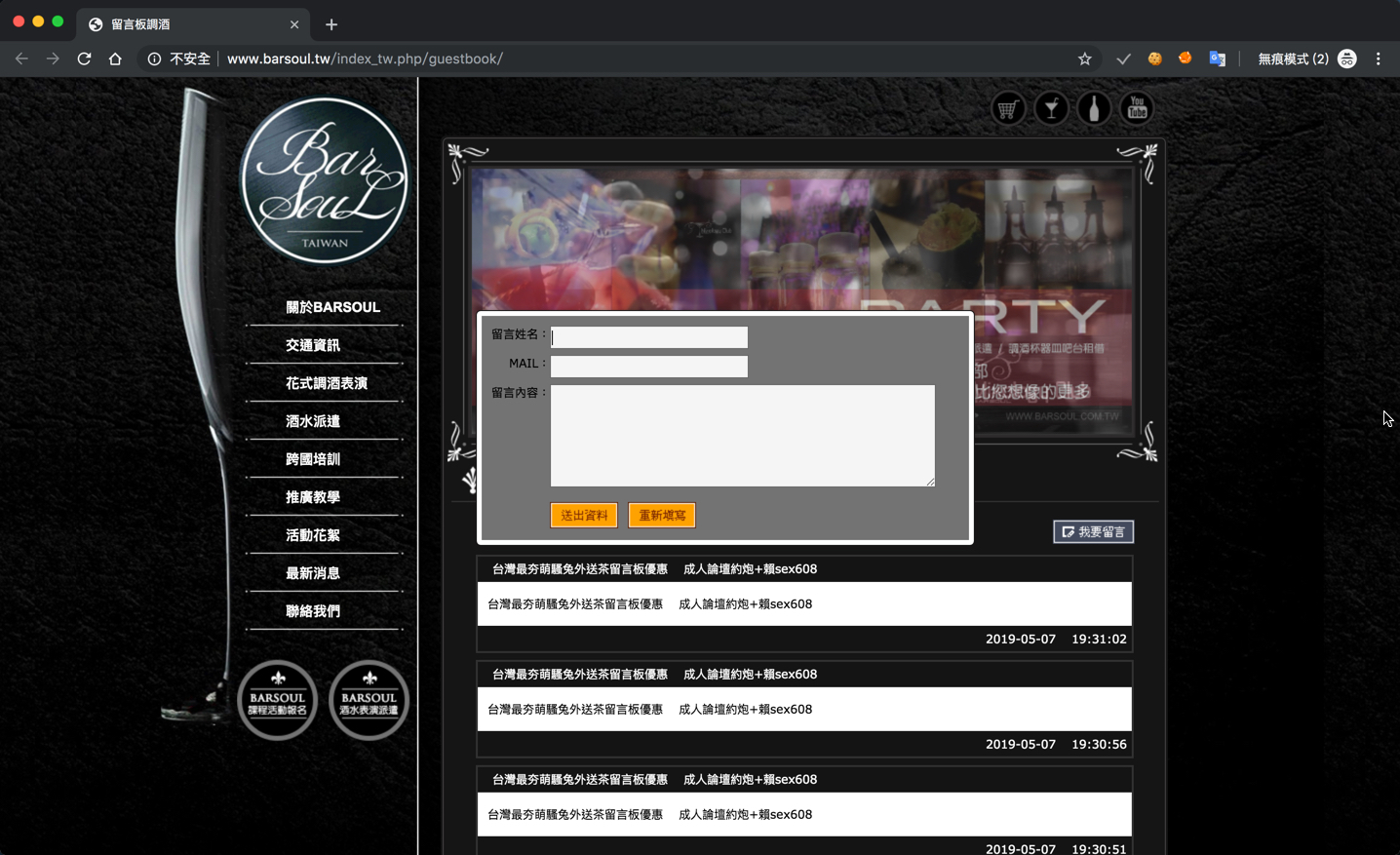Image resolution: width=1400 pixels, height=855 pixels.
Task: Open 關於BARSOUL menu item
Action: point(332,307)
